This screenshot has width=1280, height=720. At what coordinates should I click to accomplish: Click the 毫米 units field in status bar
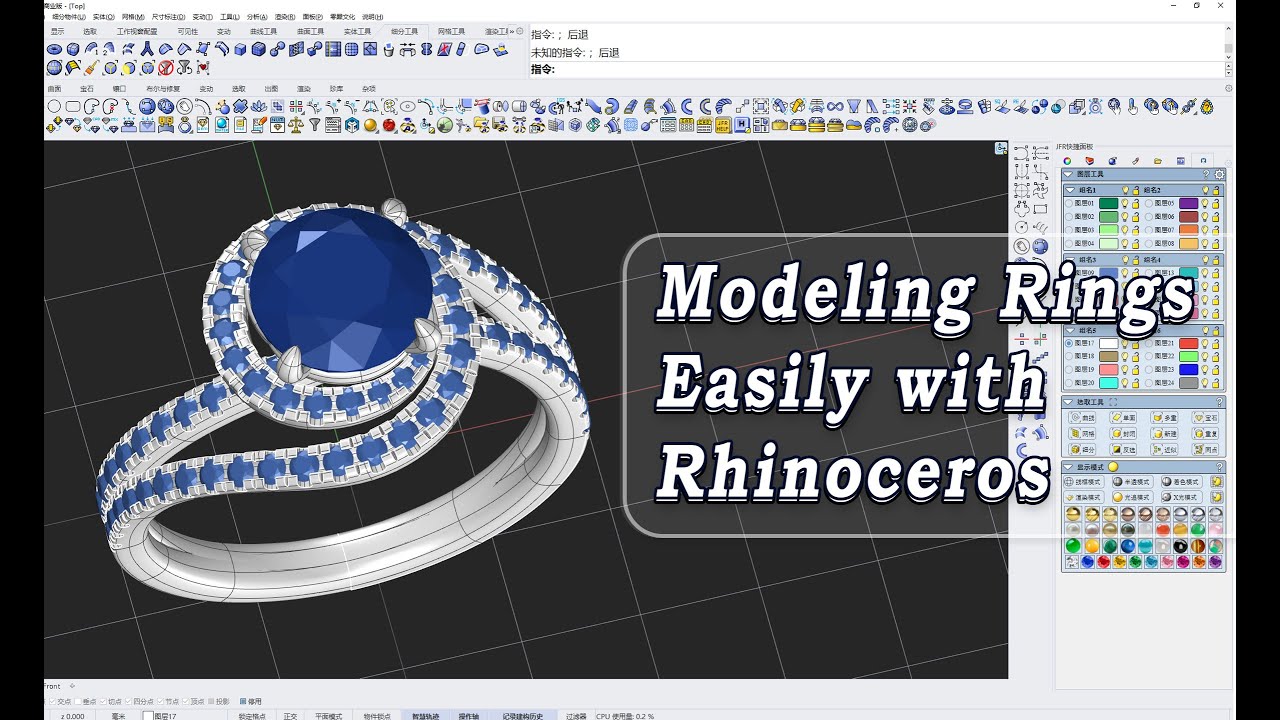coord(118,716)
